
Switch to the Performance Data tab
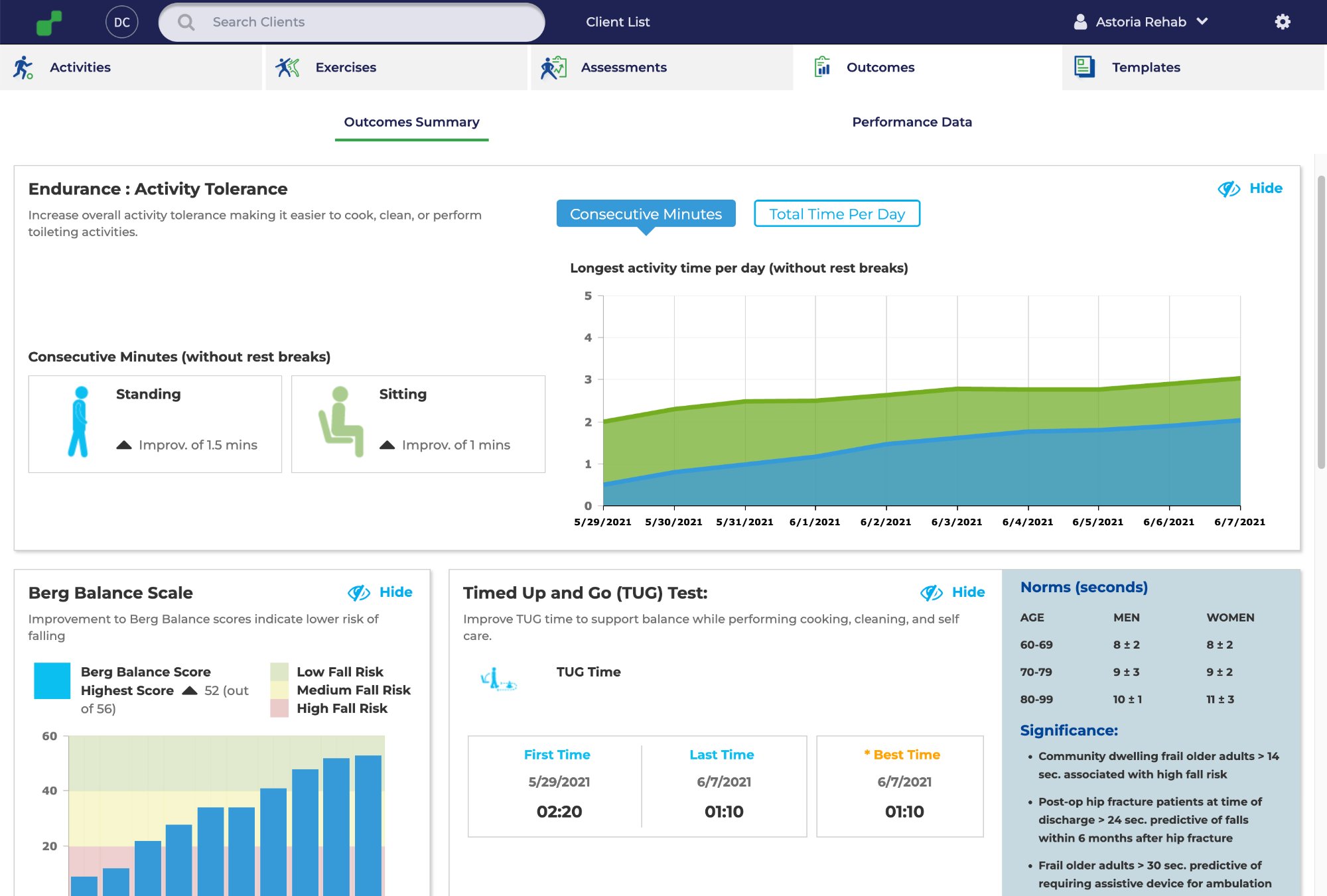(912, 122)
